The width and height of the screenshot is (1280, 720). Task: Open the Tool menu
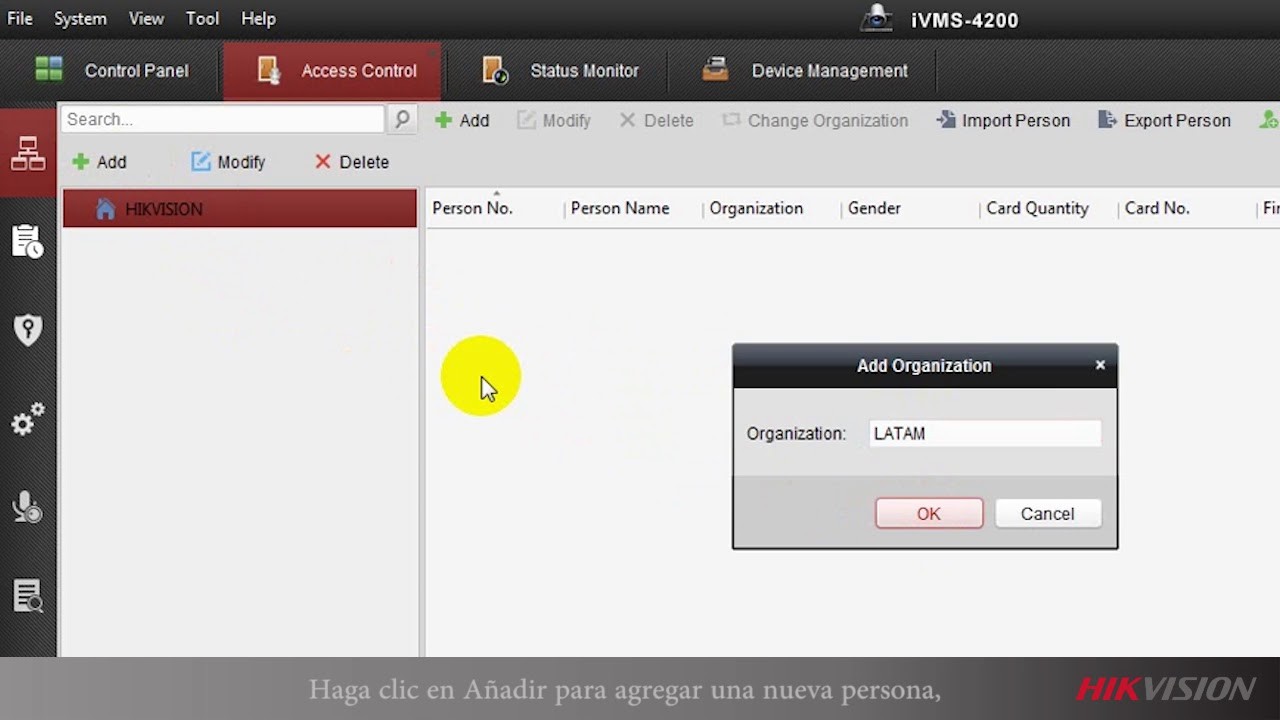[x=202, y=18]
